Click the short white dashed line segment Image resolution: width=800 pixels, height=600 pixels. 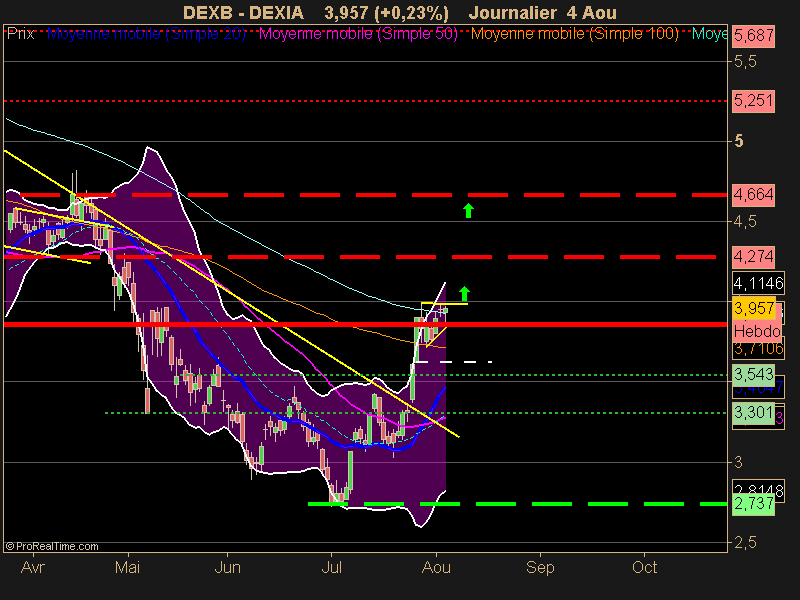tap(454, 362)
